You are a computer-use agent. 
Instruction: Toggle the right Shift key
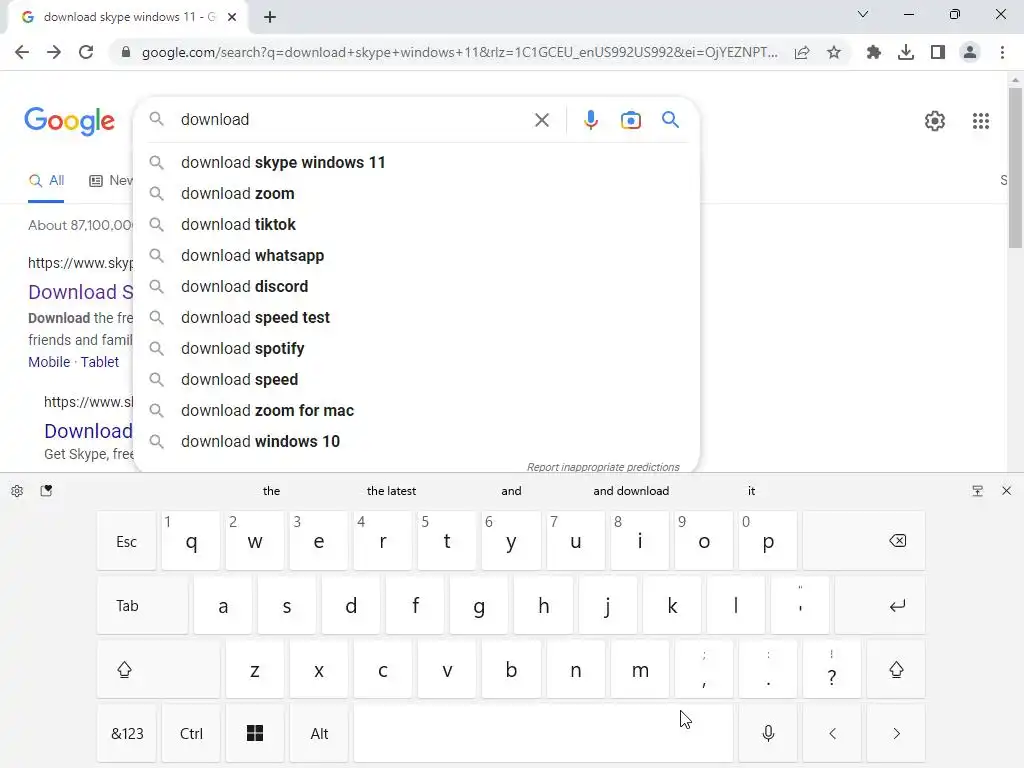pos(896,669)
